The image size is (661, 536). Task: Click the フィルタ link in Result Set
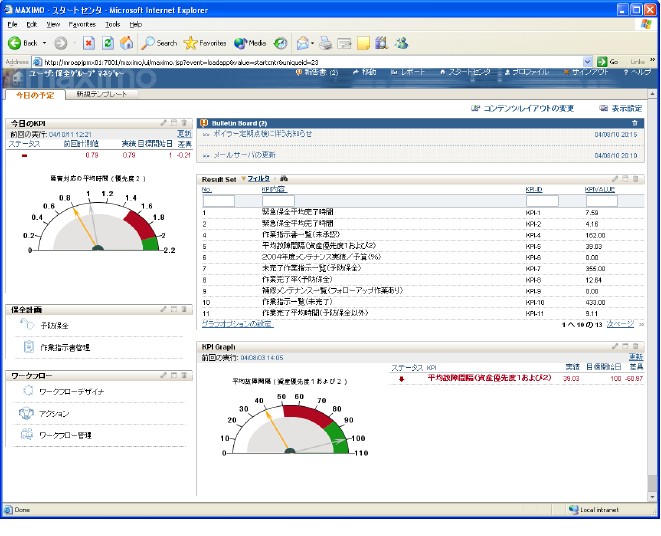click(258, 177)
